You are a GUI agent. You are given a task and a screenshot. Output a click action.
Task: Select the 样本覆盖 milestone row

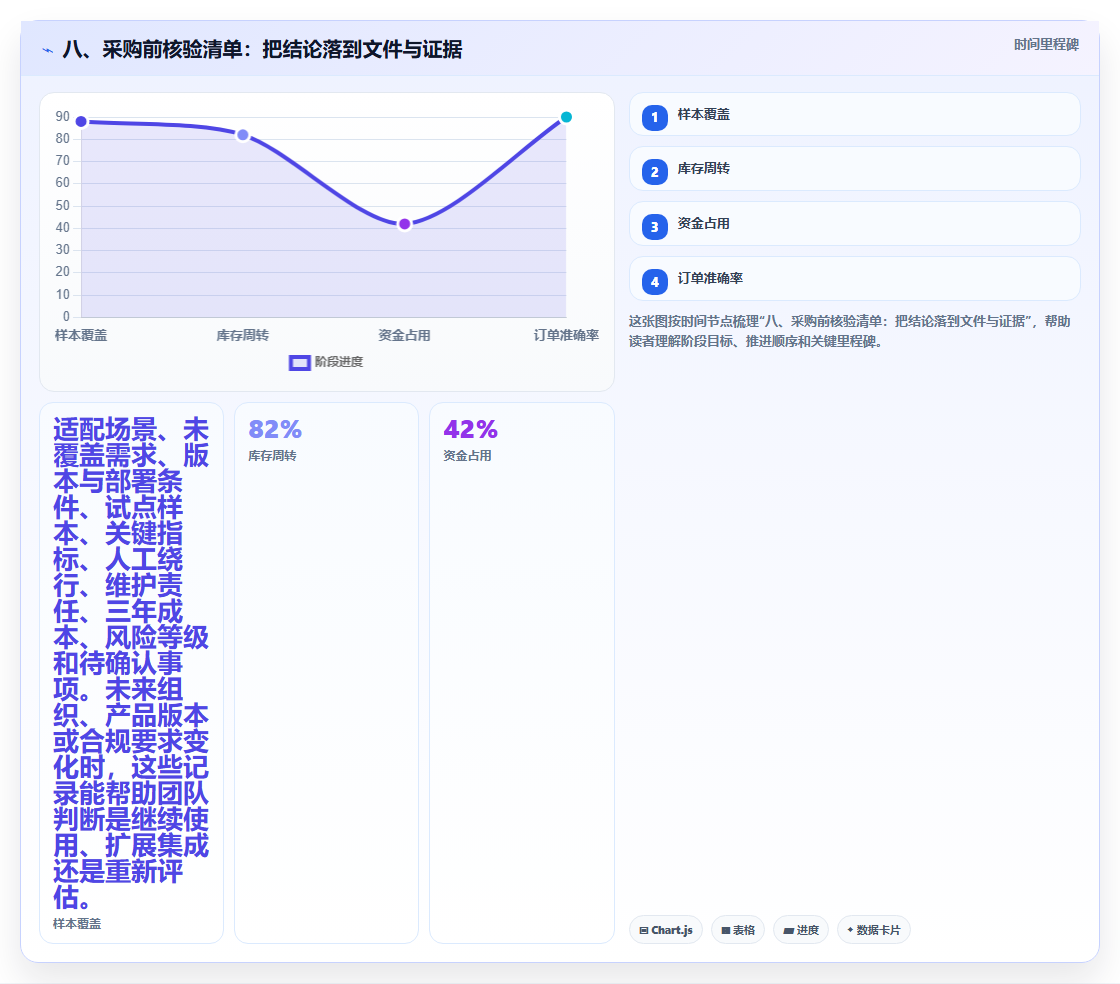pos(854,114)
